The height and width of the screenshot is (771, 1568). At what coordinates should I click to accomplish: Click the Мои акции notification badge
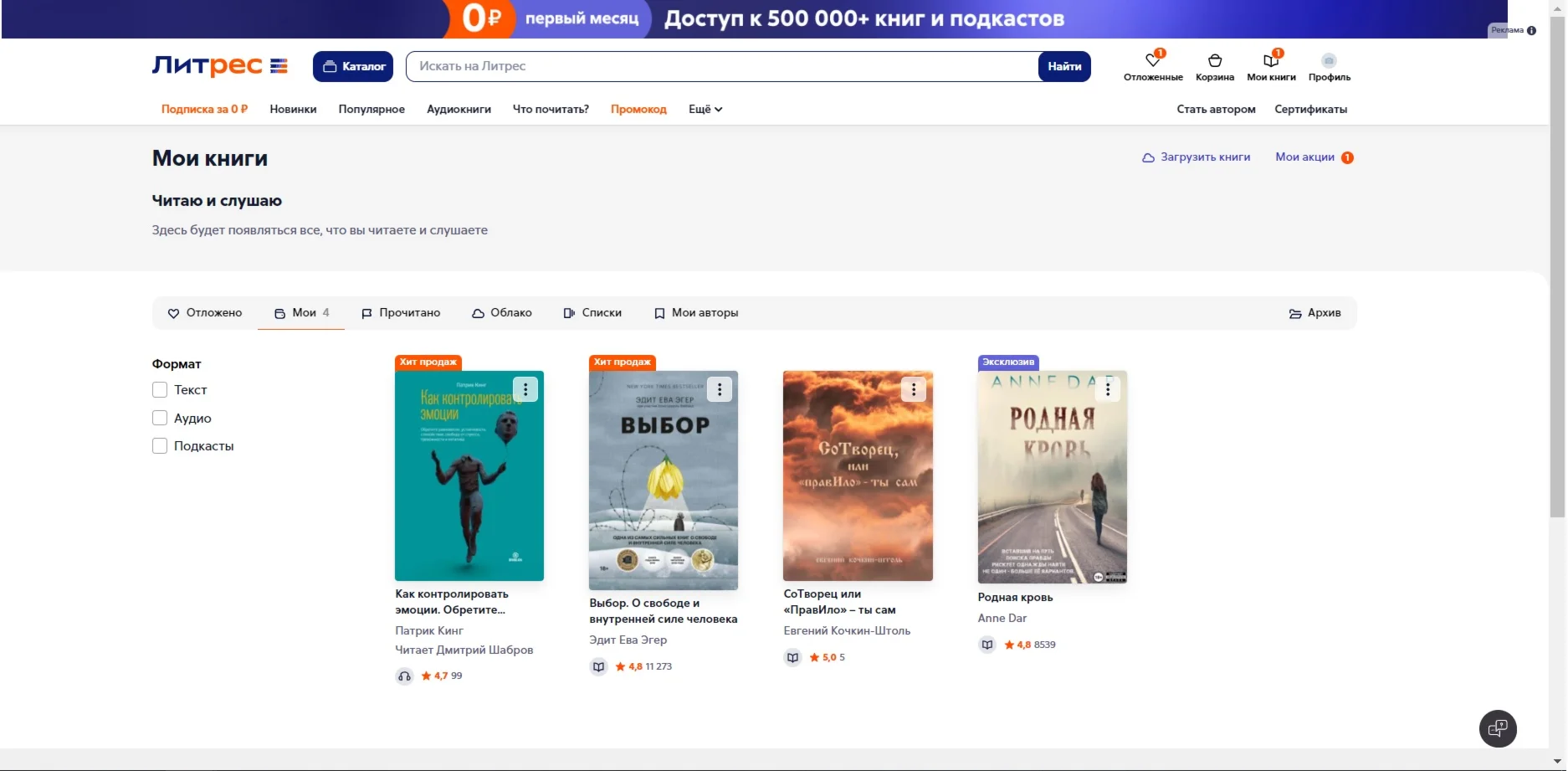1347,157
